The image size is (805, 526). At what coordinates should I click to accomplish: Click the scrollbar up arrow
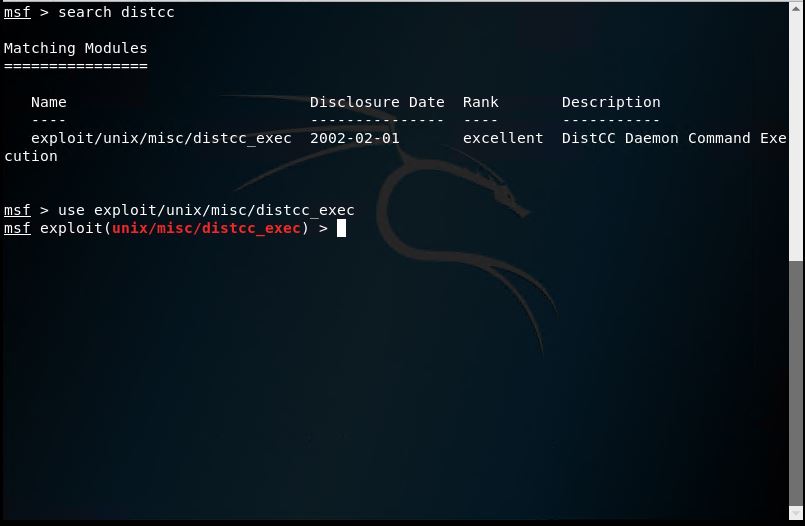point(796,9)
